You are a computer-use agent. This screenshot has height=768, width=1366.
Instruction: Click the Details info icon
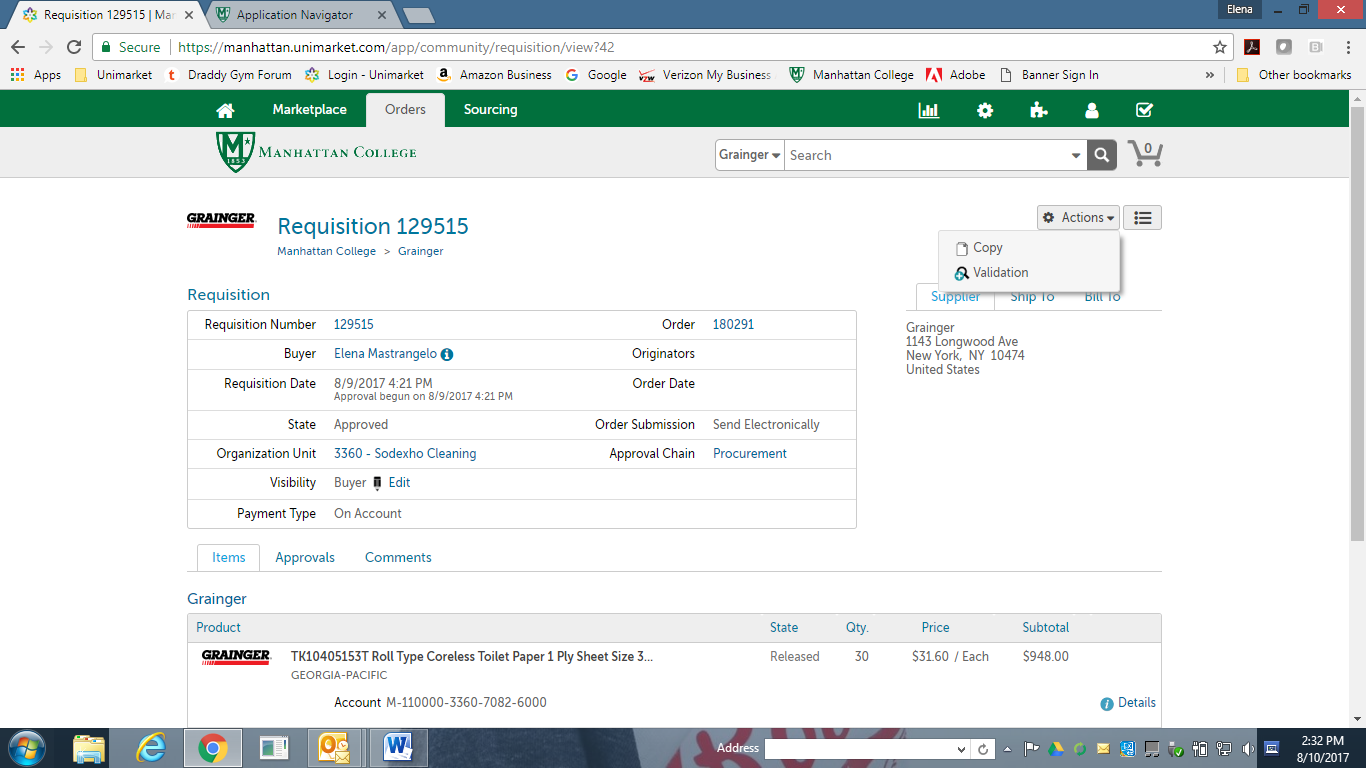click(x=1107, y=704)
